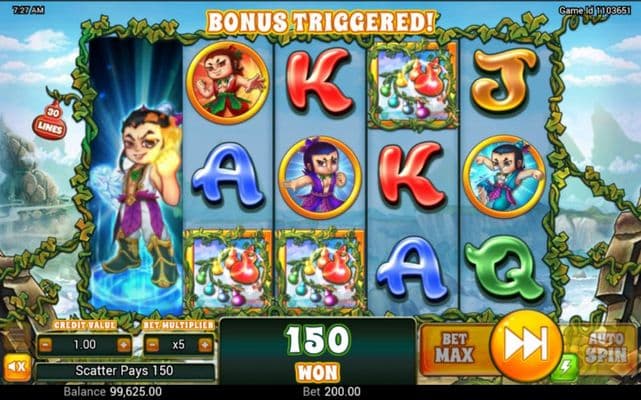The width and height of the screenshot is (641, 400).
Task: Select the top red K symbol
Action: click(x=319, y=81)
